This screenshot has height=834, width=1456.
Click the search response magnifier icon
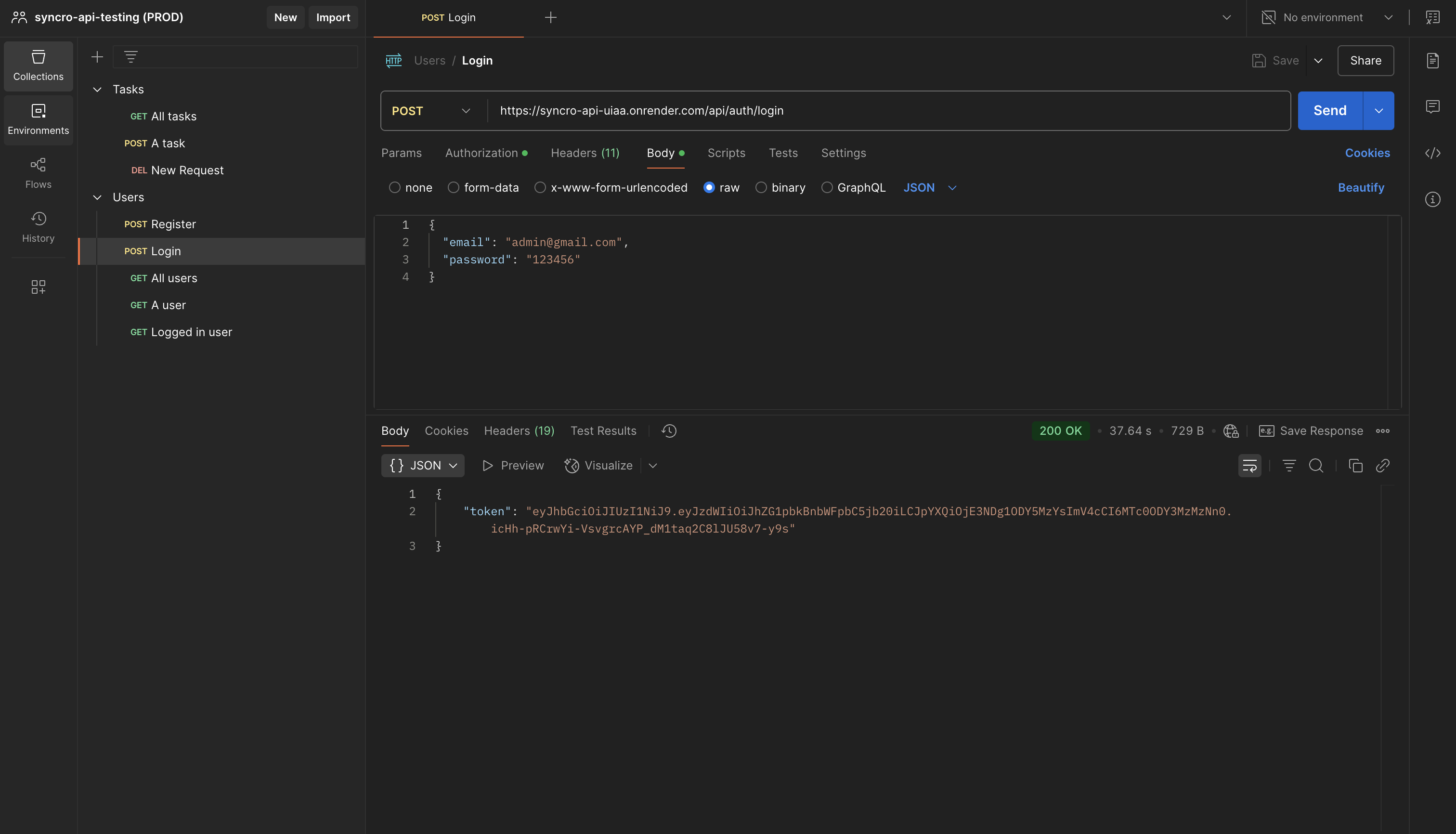pos(1316,466)
